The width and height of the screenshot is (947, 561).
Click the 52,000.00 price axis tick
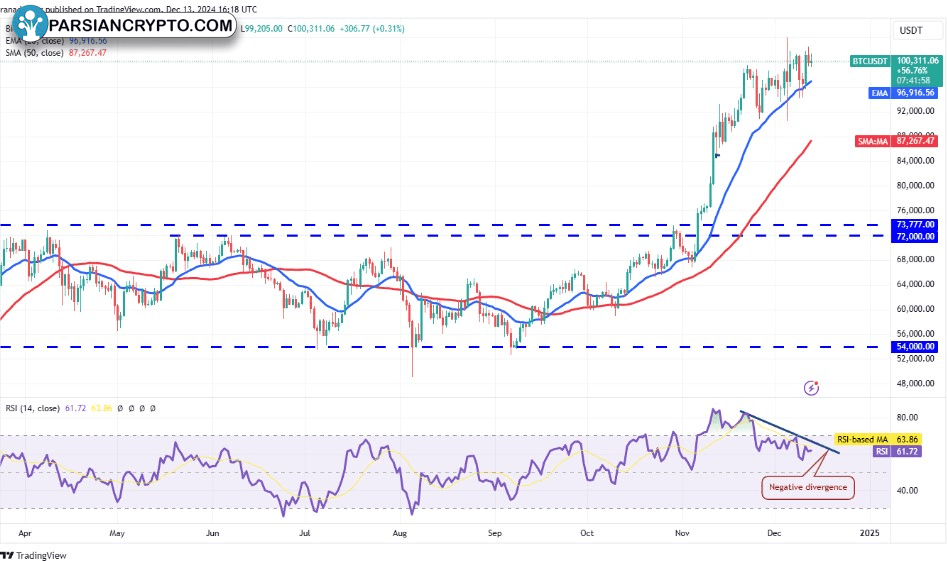click(916, 358)
